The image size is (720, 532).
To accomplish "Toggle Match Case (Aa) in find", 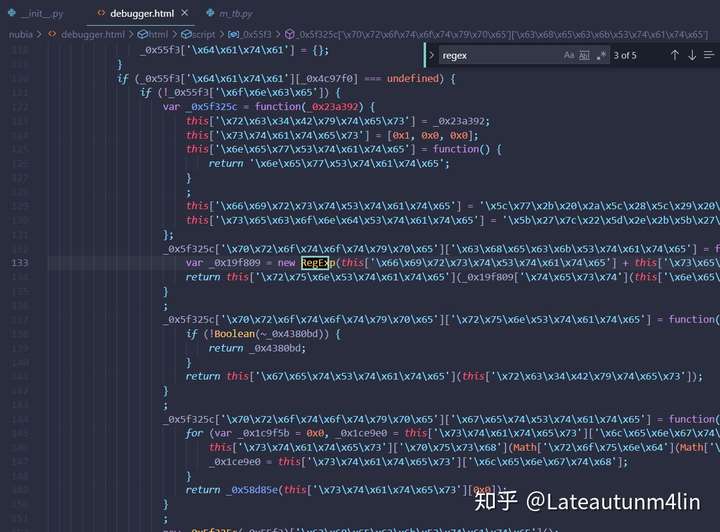I will pos(569,56).
